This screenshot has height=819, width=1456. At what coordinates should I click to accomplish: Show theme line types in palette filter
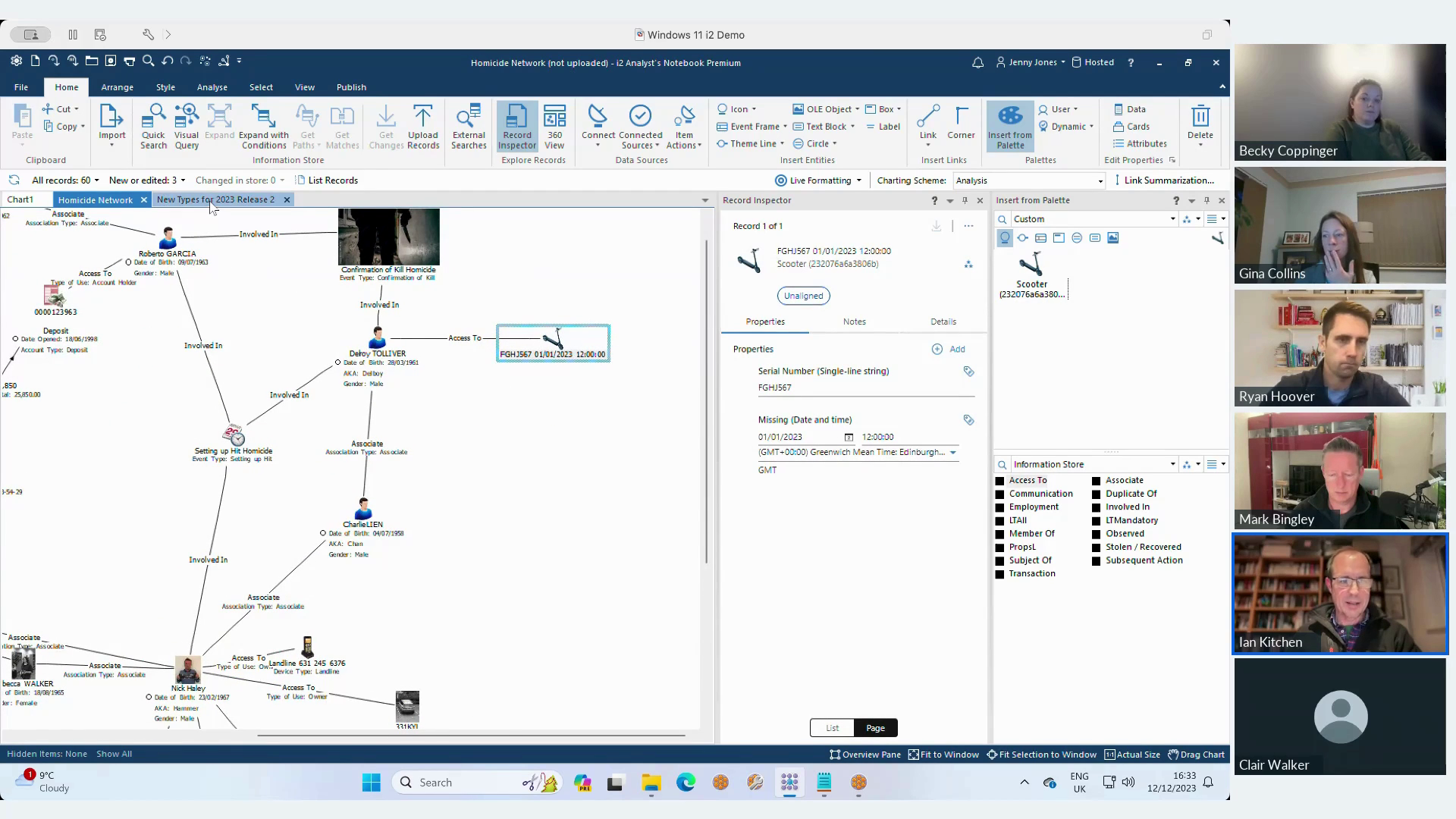[x=1023, y=238]
